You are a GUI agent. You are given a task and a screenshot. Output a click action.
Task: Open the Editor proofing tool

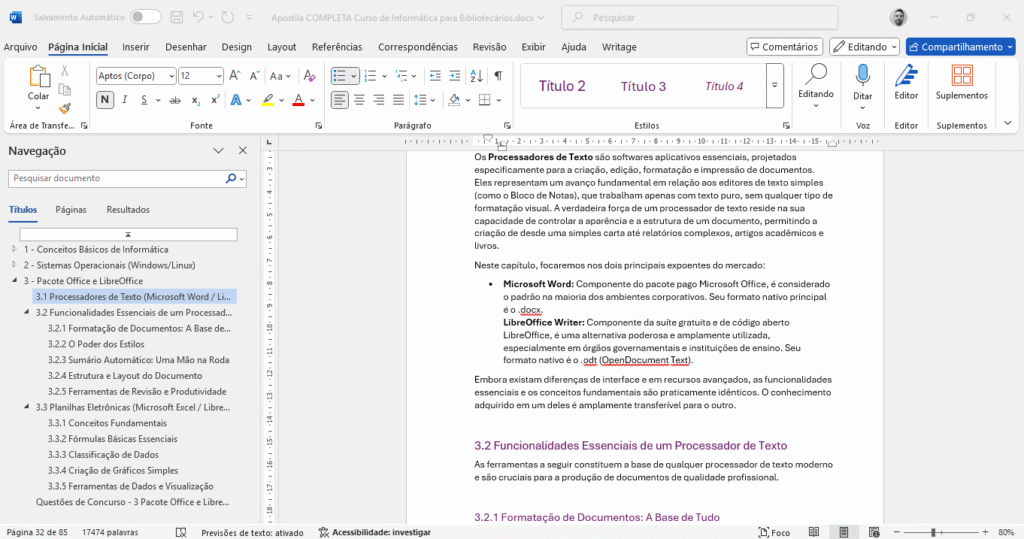pyautogui.click(x=906, y=82)
